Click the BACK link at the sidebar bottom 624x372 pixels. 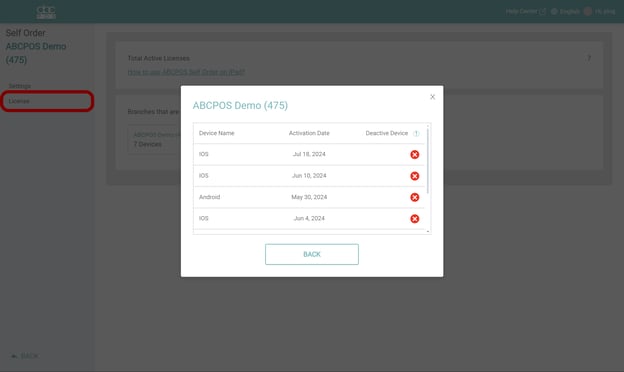pos(25,356)
